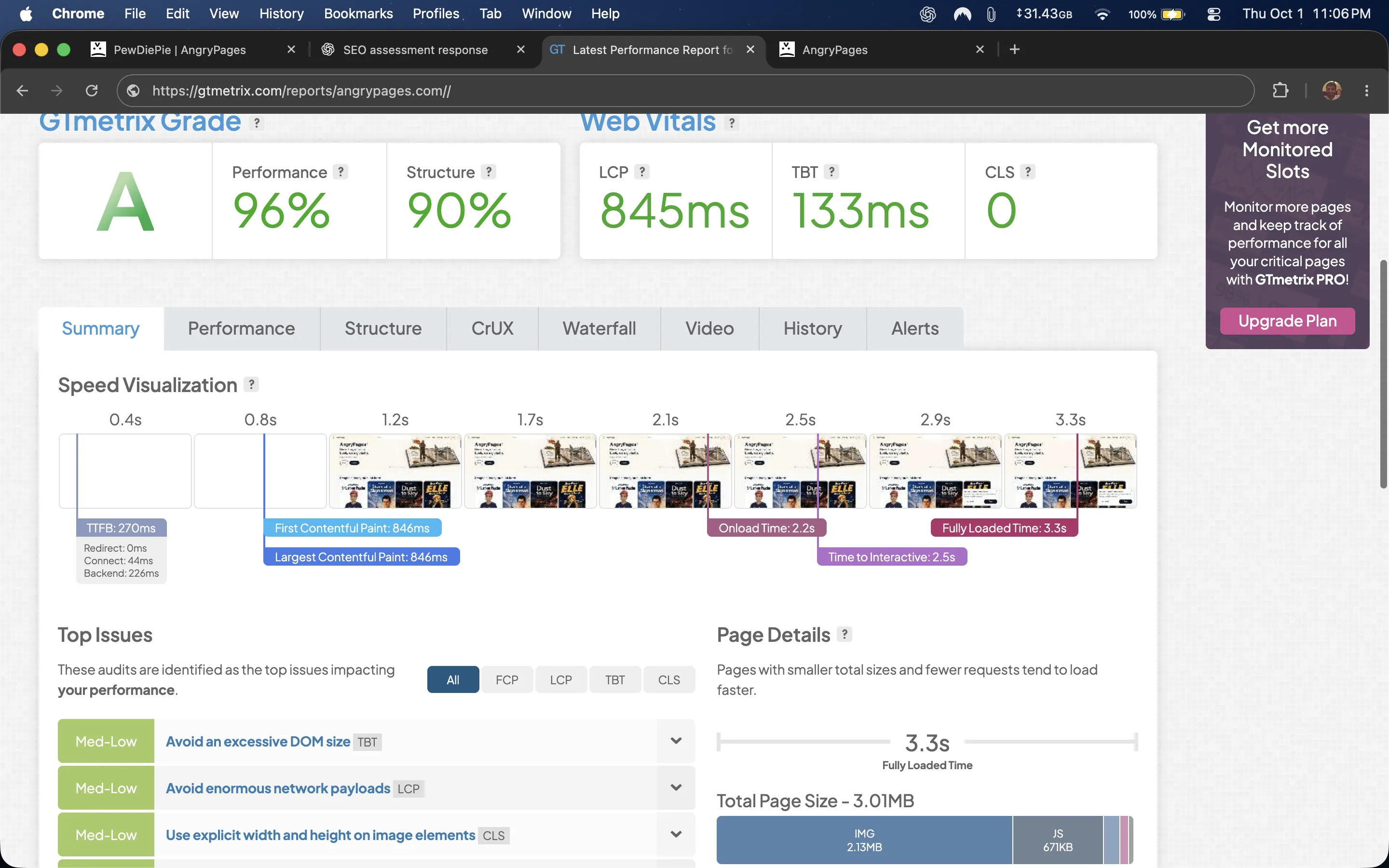Click the 1.2s filmstrip screenshot thumbnail
Viewport: 1389px width, 868px height.
tap(395, 471)
